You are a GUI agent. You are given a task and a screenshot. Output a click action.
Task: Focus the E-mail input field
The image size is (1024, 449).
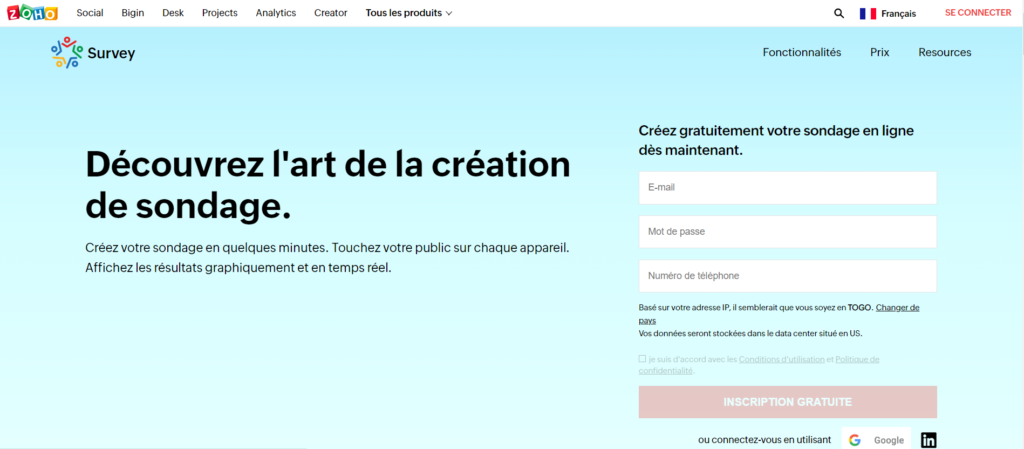(x=788, y=187)
